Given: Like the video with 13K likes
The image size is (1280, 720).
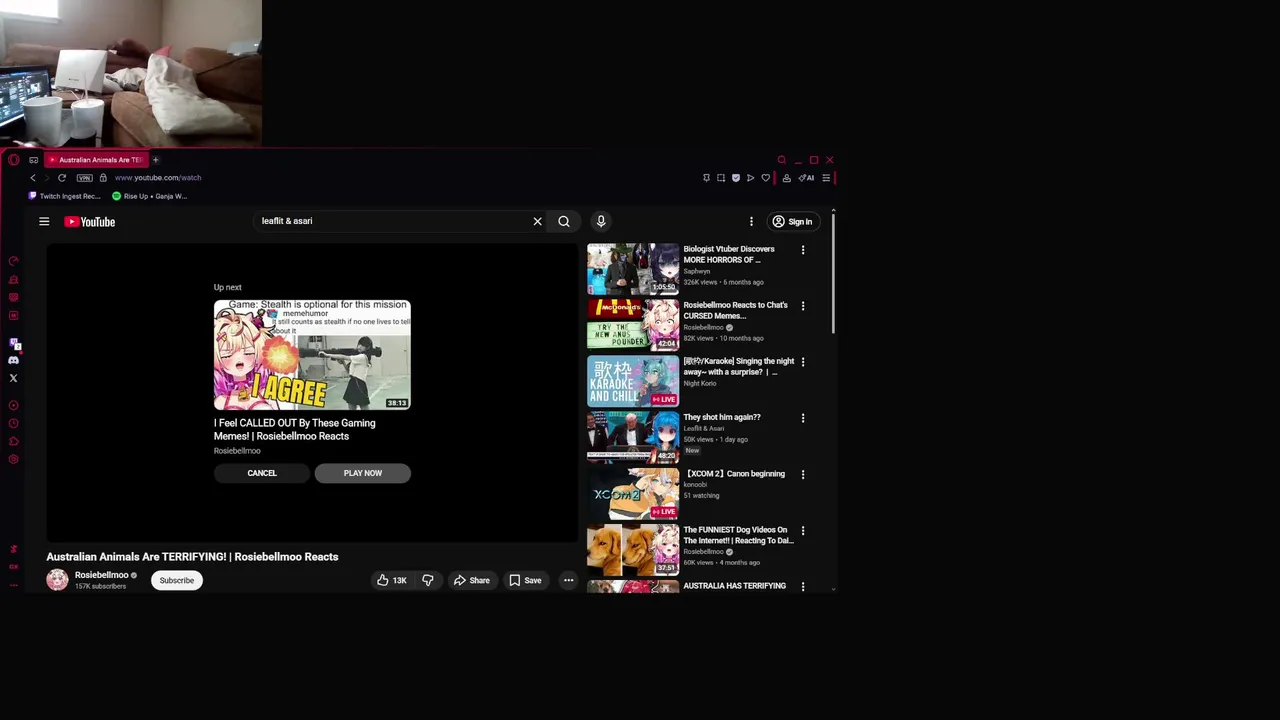Looking at the screenshot, I should point(391,580).
